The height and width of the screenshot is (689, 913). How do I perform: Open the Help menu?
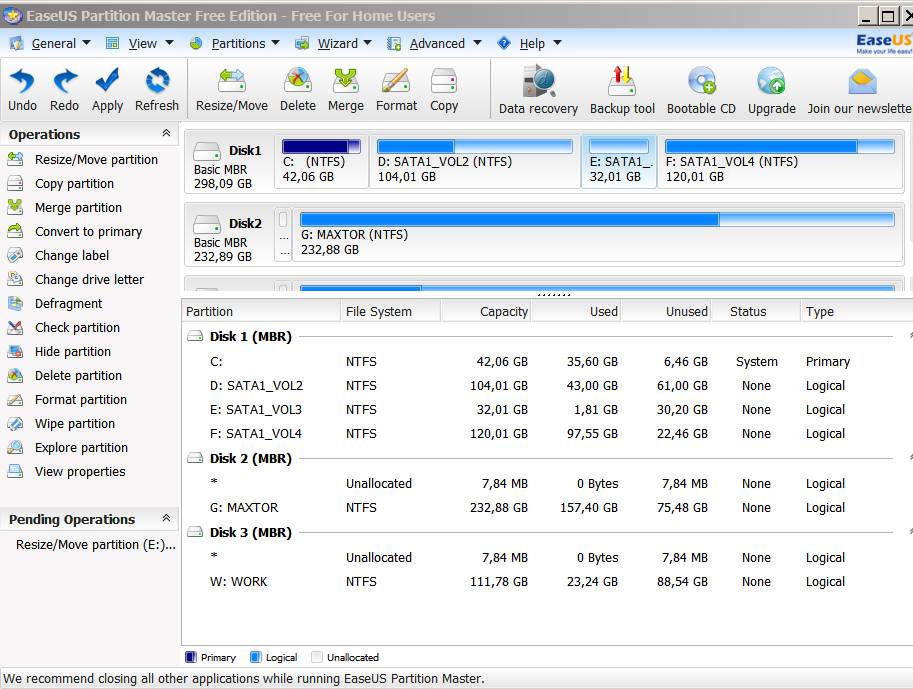pyautogui.click(x=529, y=43)
